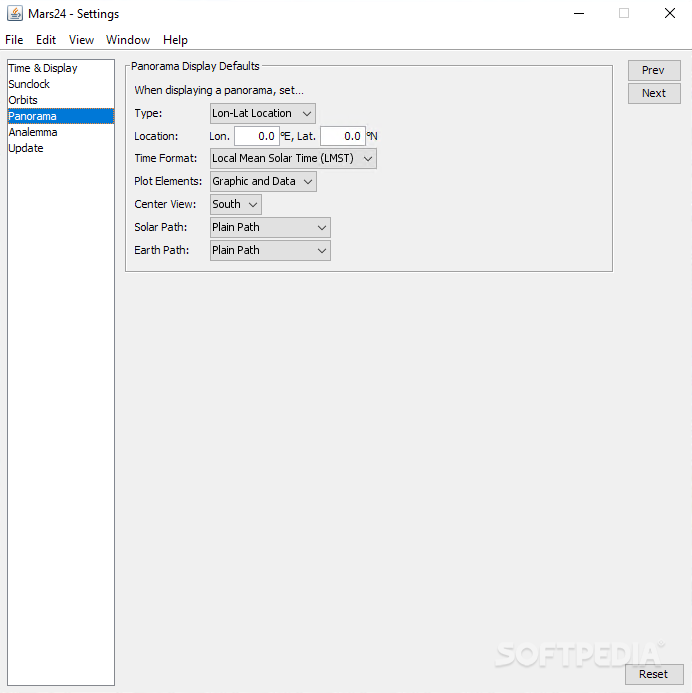This screenshot has height=693, width=692.
Task: Open the Plot Elements dropdown
Action: coord(263,182)
